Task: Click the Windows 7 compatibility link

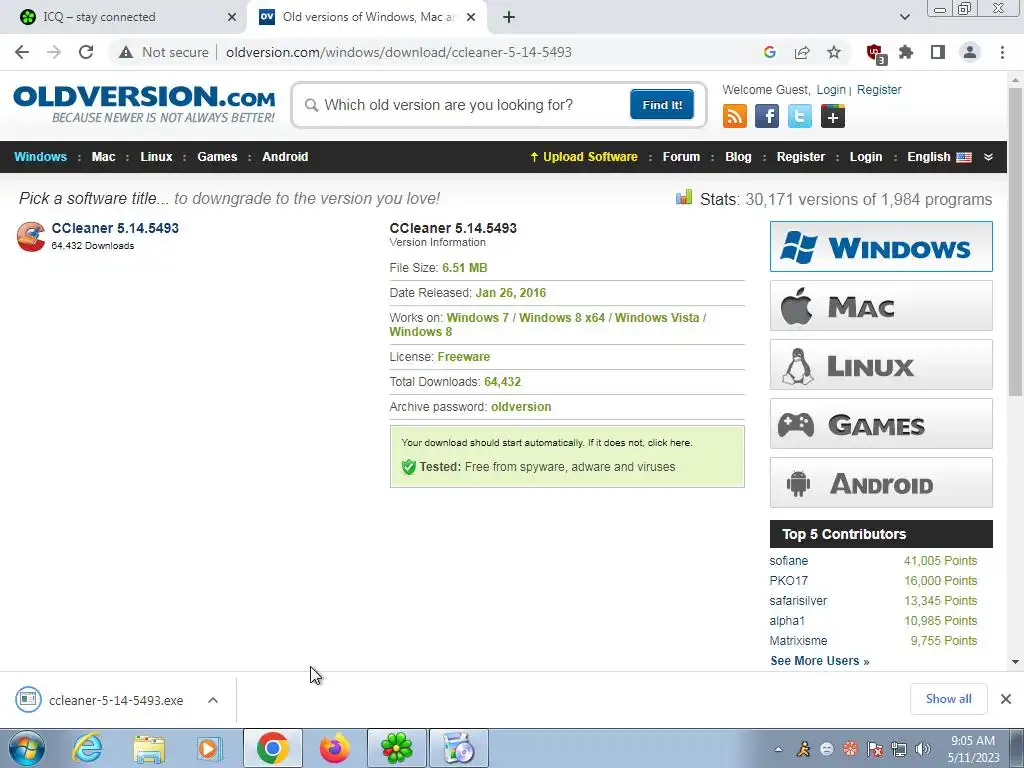Action: (x=477, y=317)
